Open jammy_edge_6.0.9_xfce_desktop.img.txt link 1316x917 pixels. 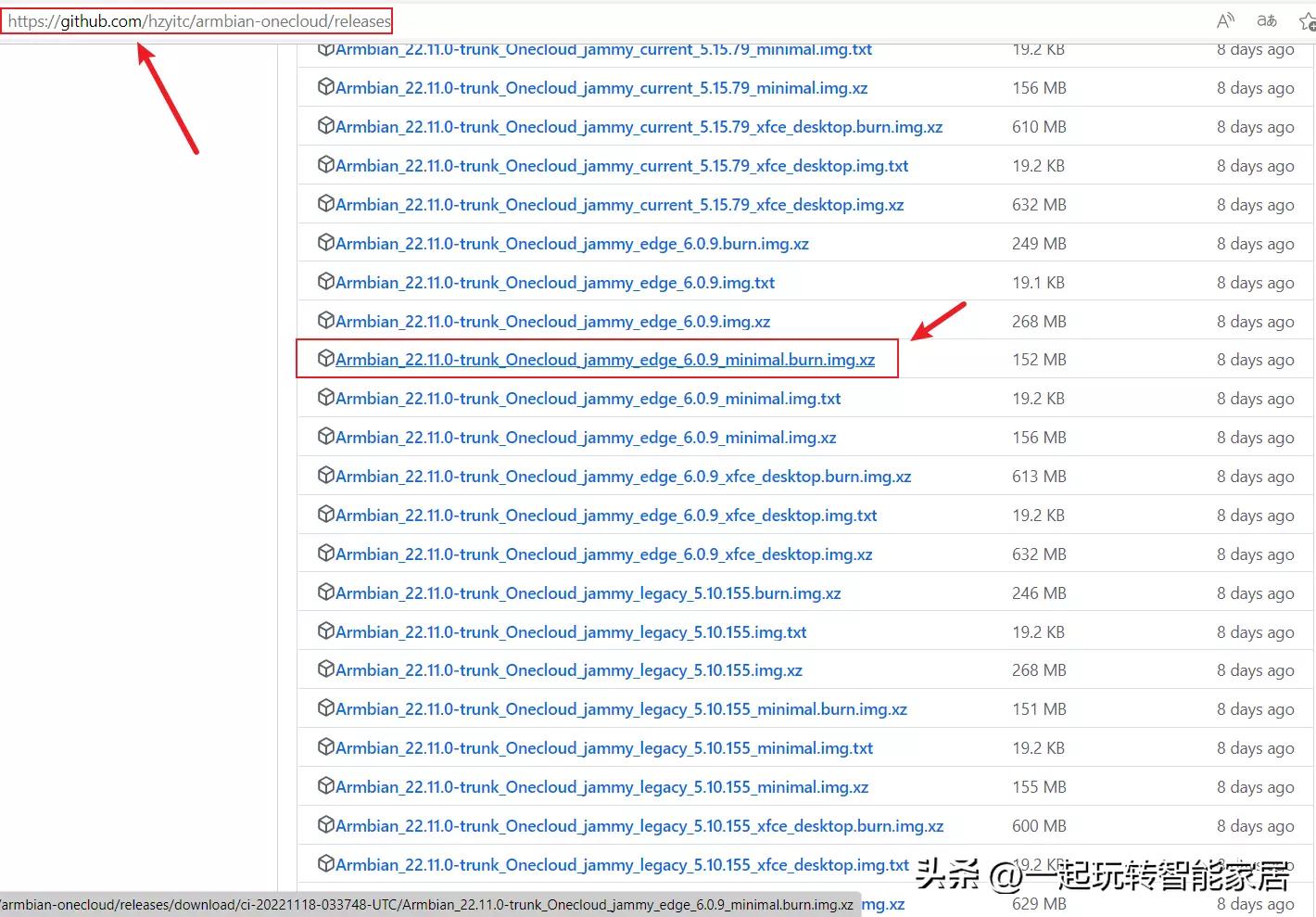(x=606, y=516)
